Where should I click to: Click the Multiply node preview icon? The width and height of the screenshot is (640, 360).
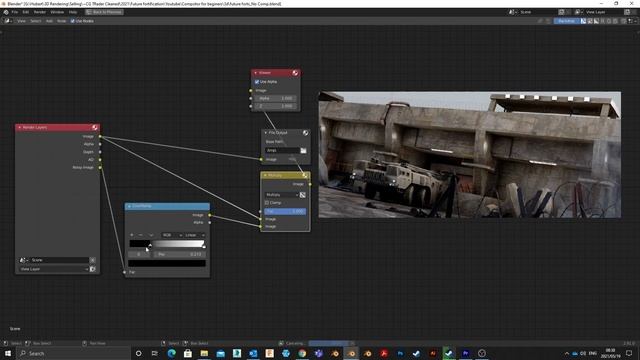305,175
